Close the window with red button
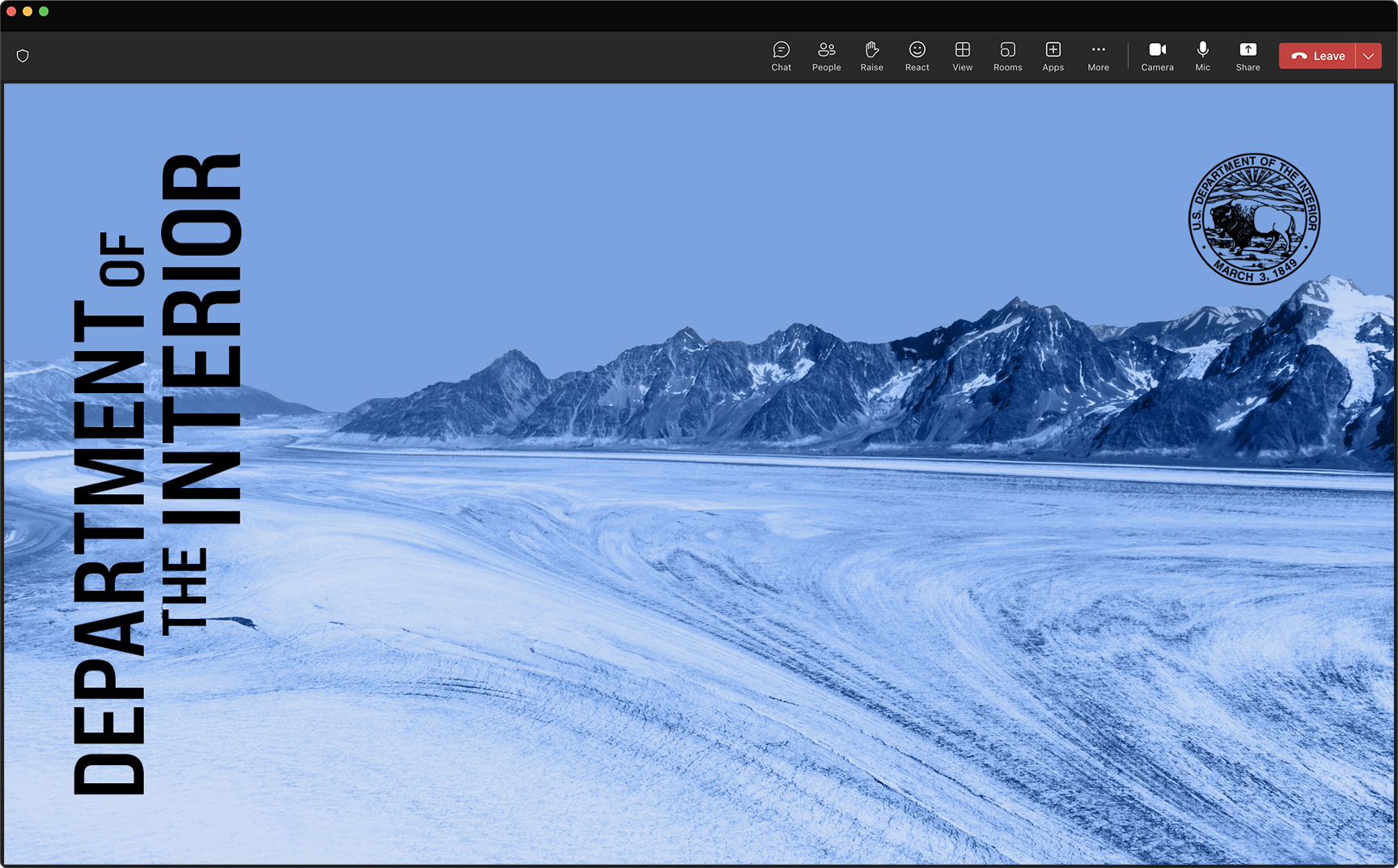 (11, 11)
